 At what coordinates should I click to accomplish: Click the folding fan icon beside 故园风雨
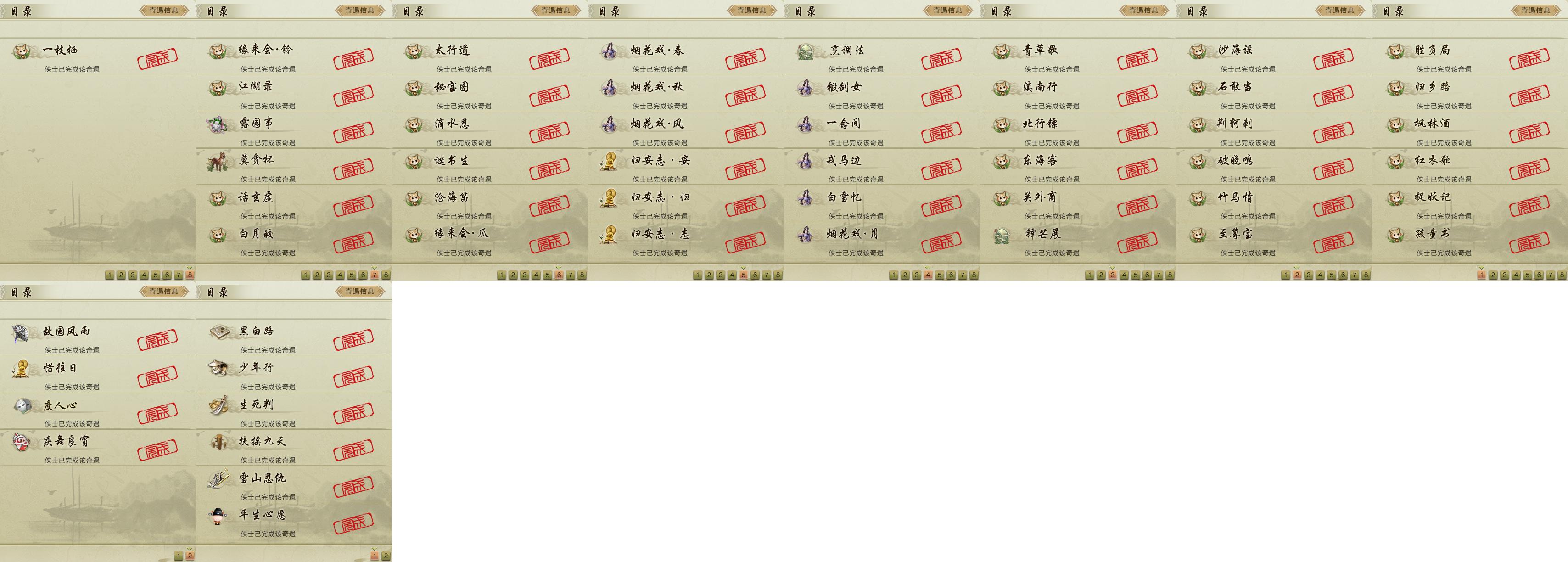21,332
